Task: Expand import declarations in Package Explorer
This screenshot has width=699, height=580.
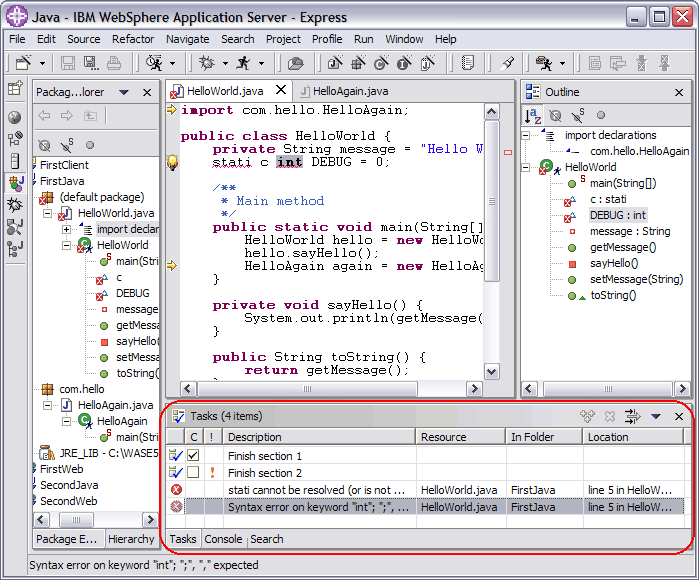Action: 66,230
